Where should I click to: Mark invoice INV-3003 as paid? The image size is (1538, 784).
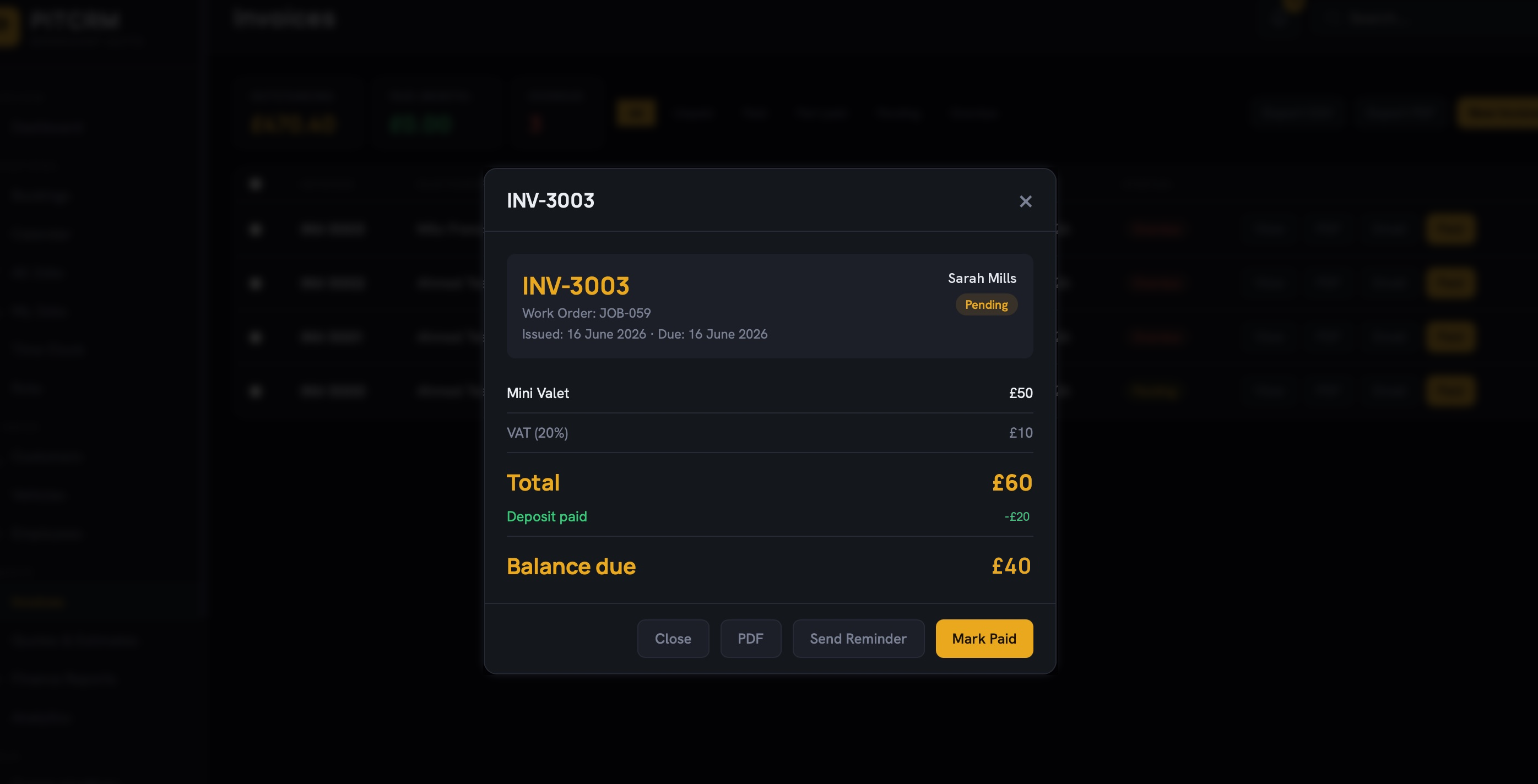tap(984, 639)
